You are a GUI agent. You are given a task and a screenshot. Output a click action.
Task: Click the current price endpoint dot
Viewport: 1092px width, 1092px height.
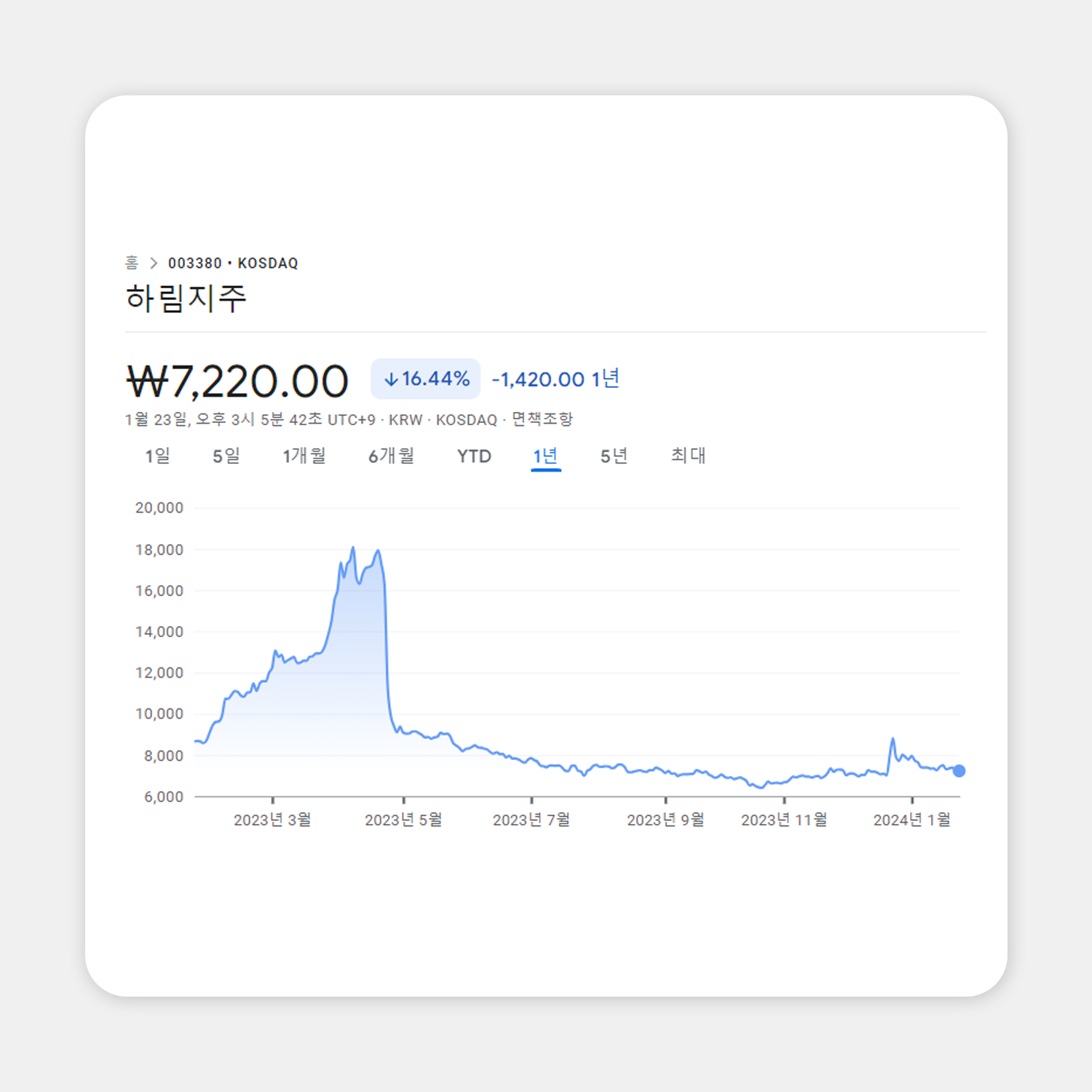959,771
